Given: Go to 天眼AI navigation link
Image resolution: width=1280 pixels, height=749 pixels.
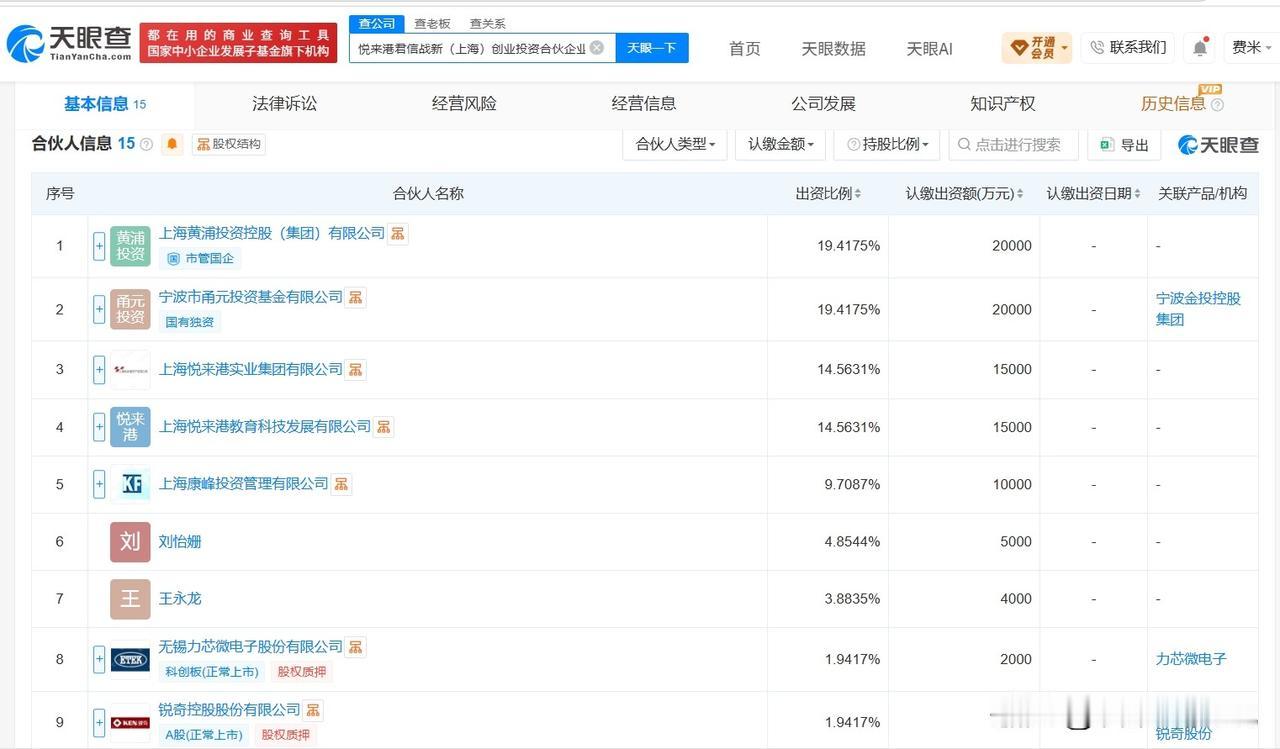Looking at the screenshot, I should pyautogui.click(x=929, y=48).
